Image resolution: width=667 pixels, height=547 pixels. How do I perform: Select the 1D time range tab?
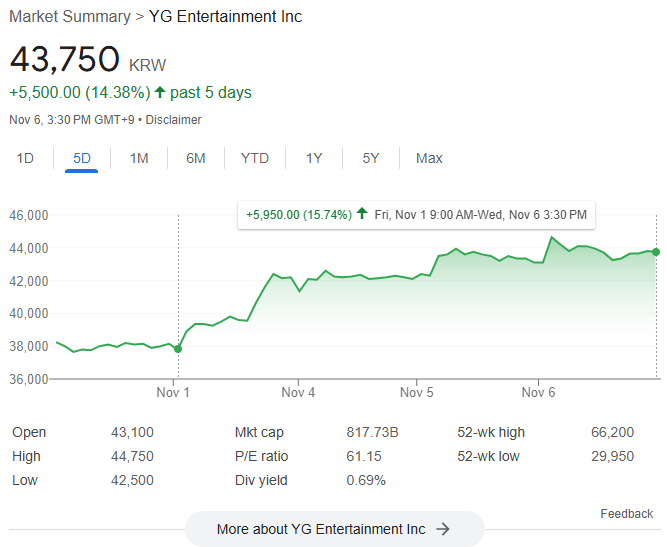(x=25, y=158)
